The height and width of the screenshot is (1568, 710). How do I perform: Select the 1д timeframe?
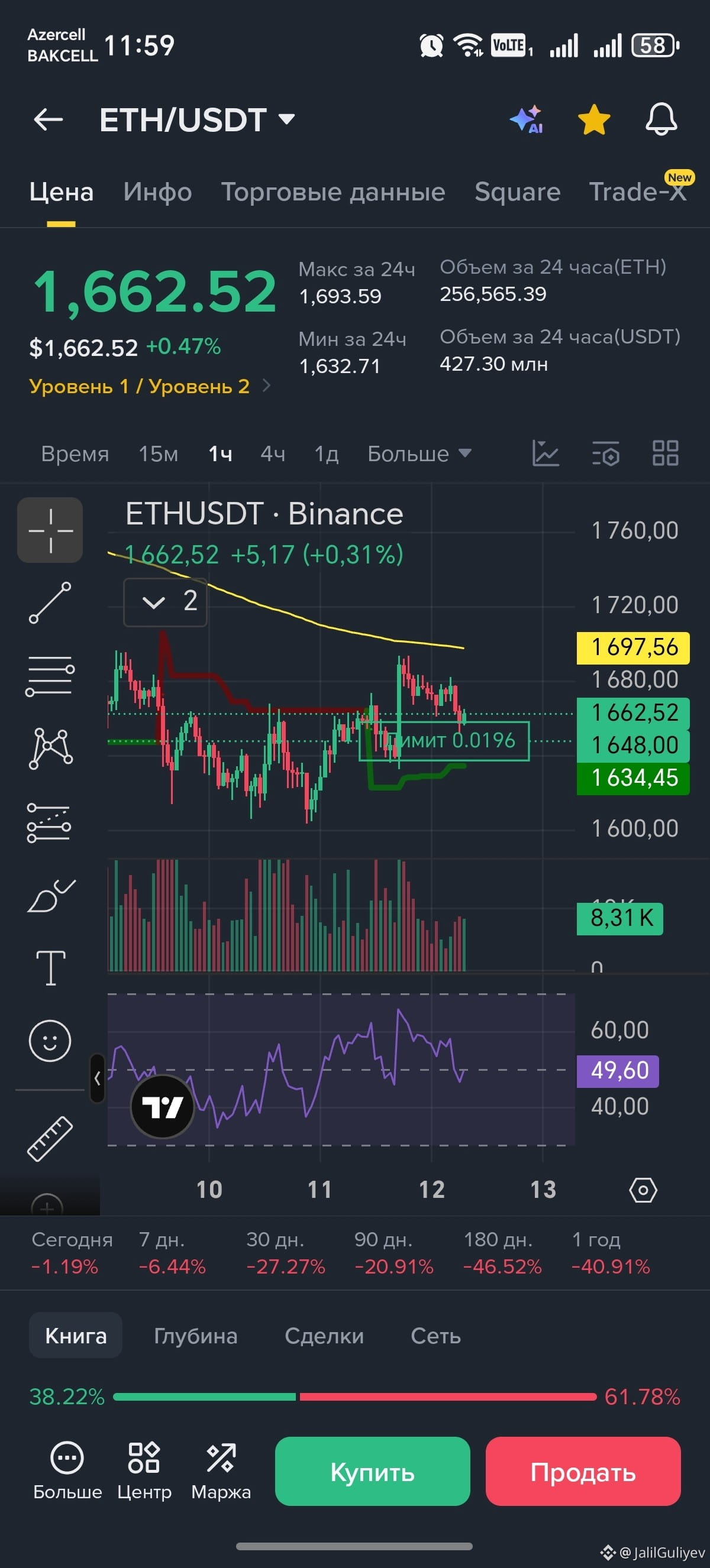click(327, 454)
